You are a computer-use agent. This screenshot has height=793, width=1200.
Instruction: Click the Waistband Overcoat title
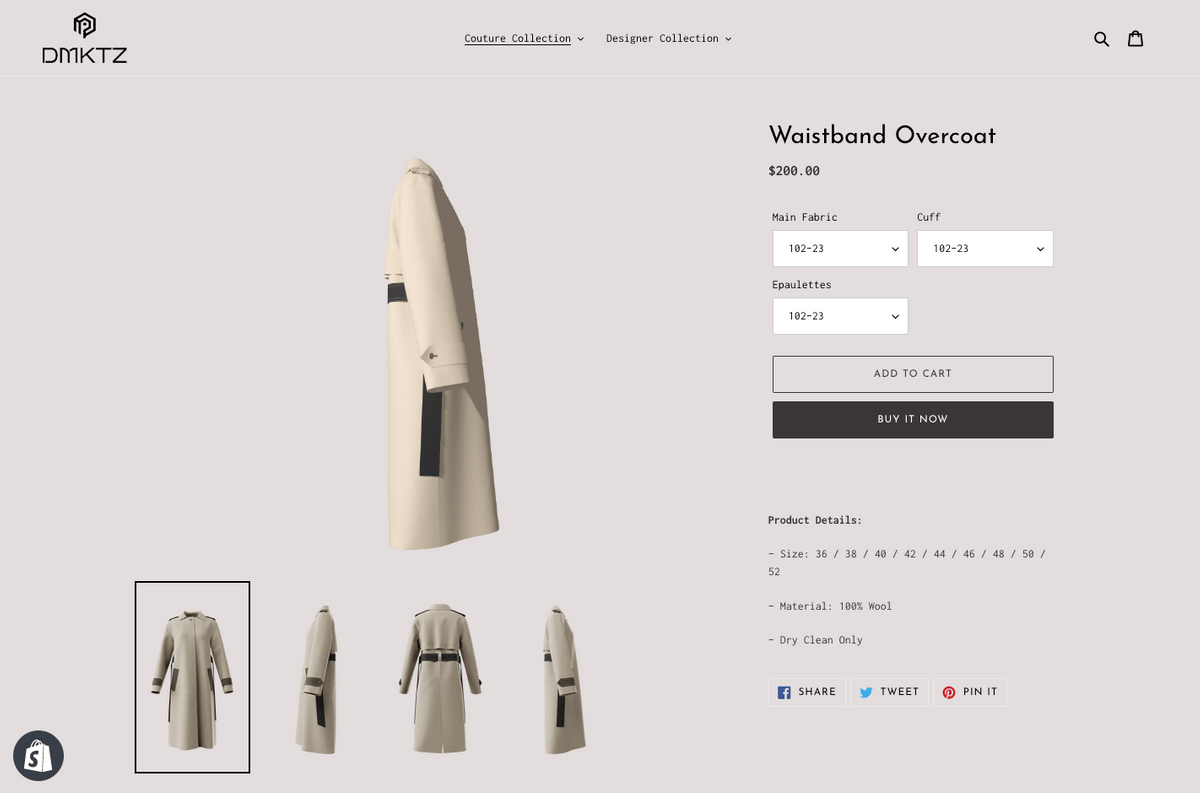(x=882, y=135)
